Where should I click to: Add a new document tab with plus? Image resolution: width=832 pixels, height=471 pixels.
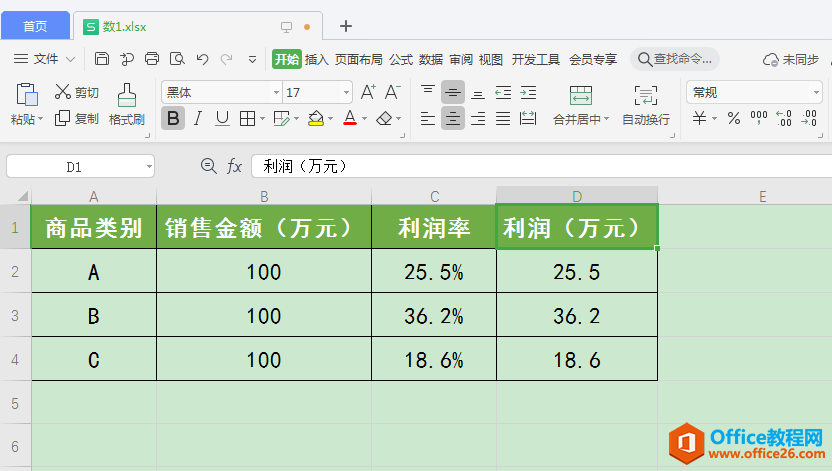[346, 25]
